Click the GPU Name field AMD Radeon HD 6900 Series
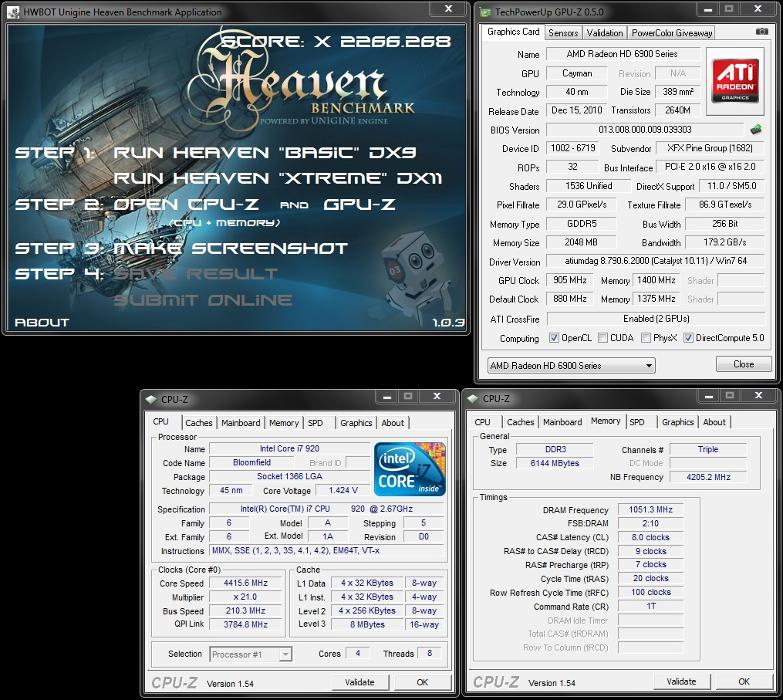The image size is (783, 700). 622,54
